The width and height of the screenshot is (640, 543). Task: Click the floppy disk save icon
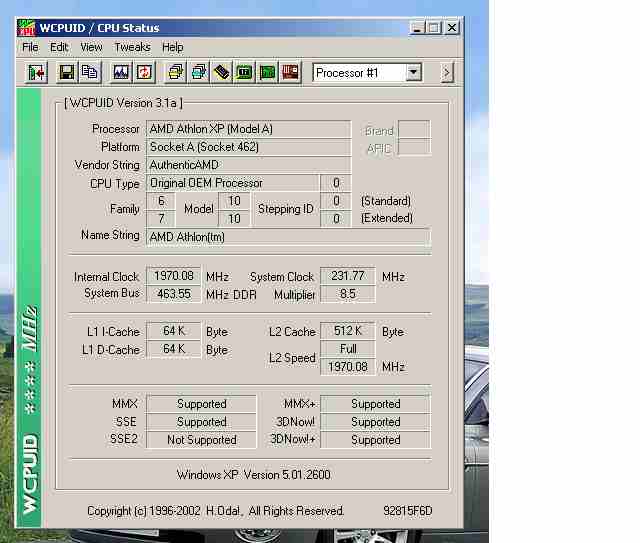[x=67, y=72]
